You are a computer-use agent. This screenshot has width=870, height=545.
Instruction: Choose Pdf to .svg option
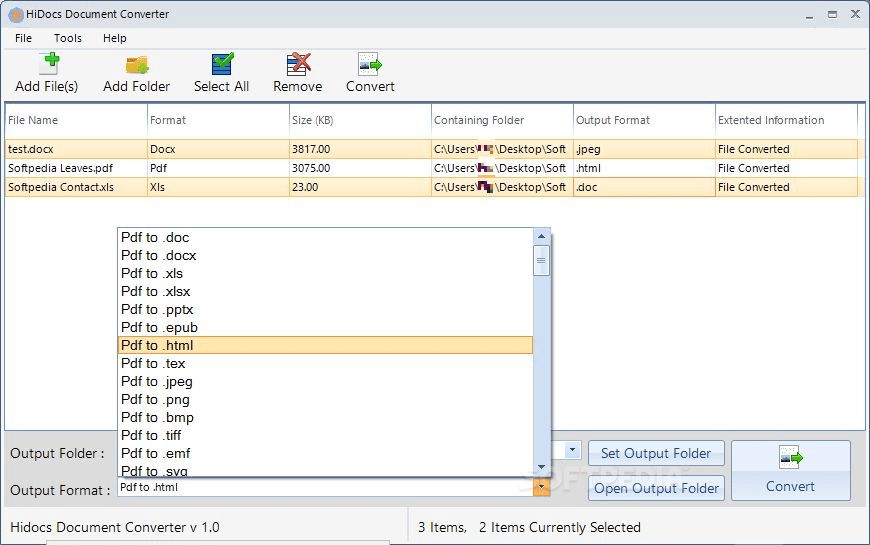coord(325,470)
